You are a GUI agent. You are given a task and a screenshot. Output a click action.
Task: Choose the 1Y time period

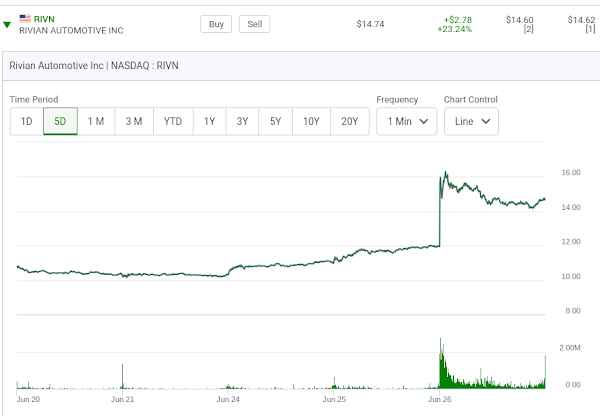tap(209, 121)
